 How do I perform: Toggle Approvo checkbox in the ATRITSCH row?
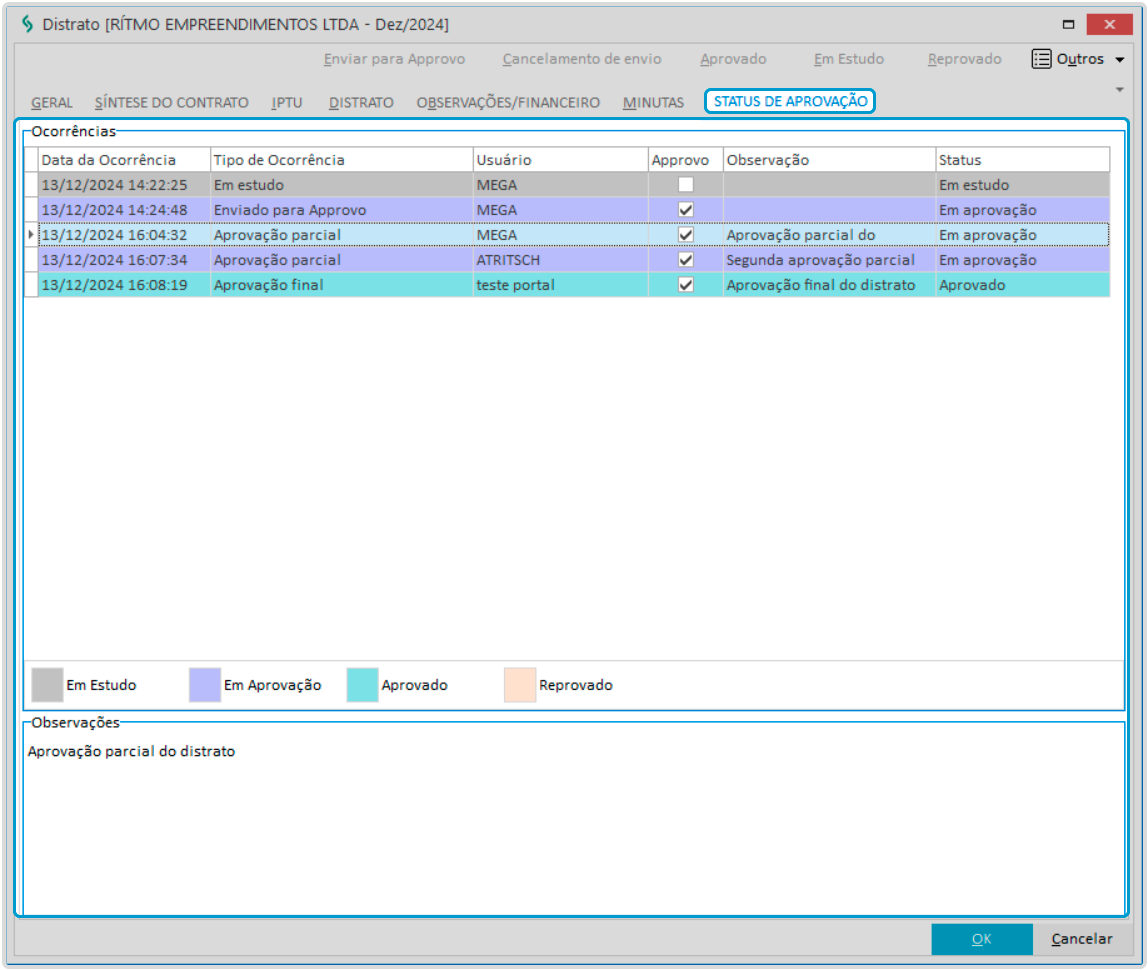[685, 260]
